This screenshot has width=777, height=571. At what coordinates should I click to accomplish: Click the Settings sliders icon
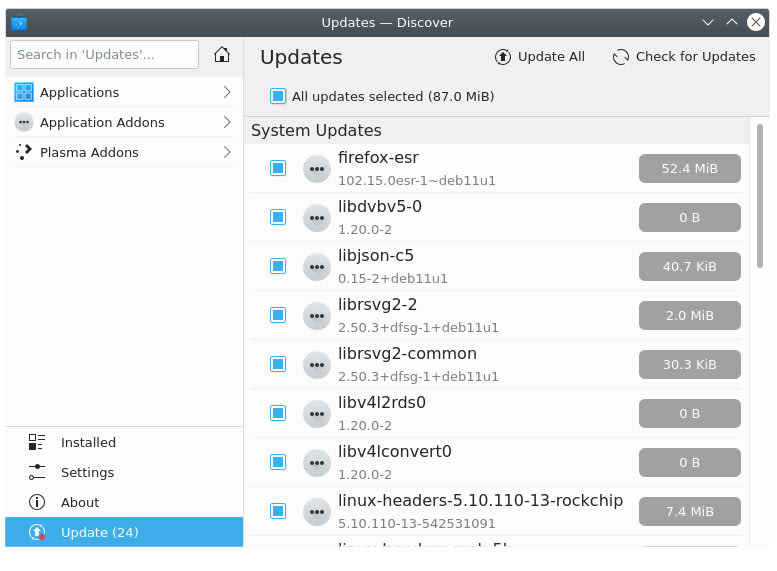point(37,472)
